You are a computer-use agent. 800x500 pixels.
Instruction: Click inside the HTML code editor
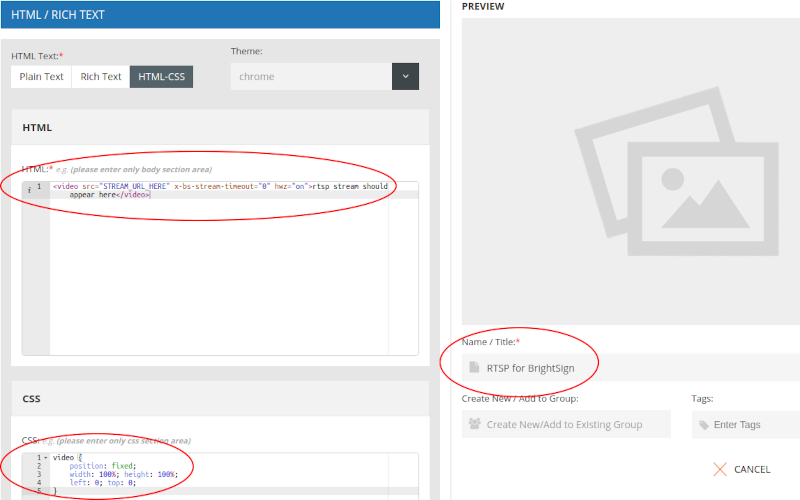(220, 268)
